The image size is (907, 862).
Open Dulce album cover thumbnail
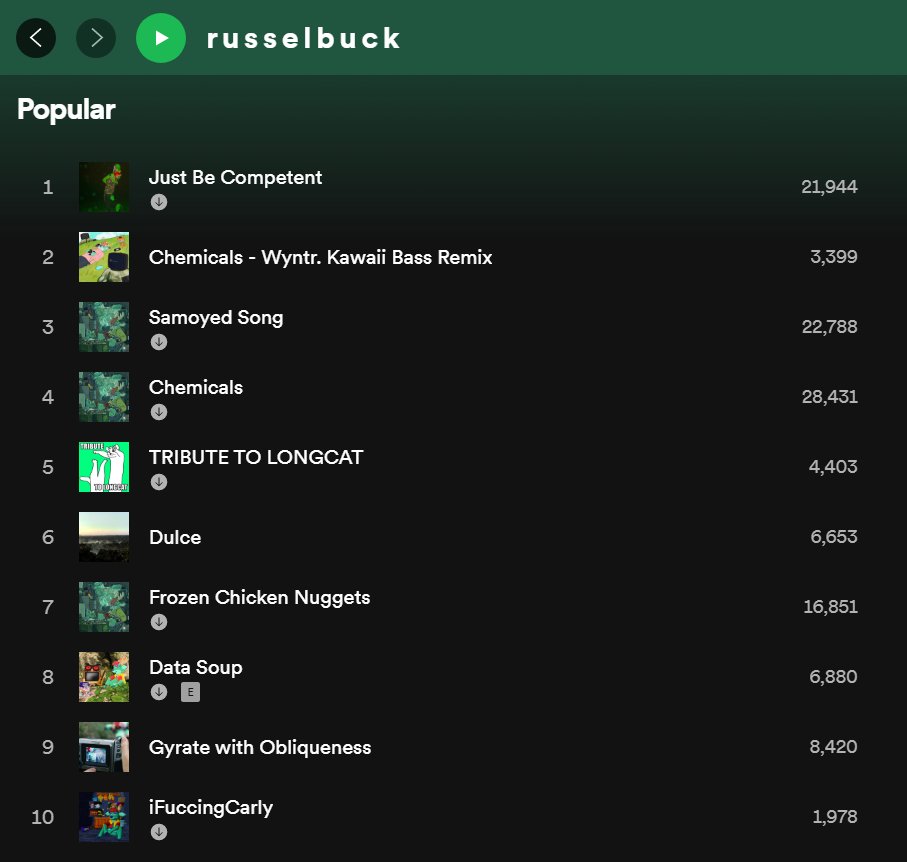104,537
